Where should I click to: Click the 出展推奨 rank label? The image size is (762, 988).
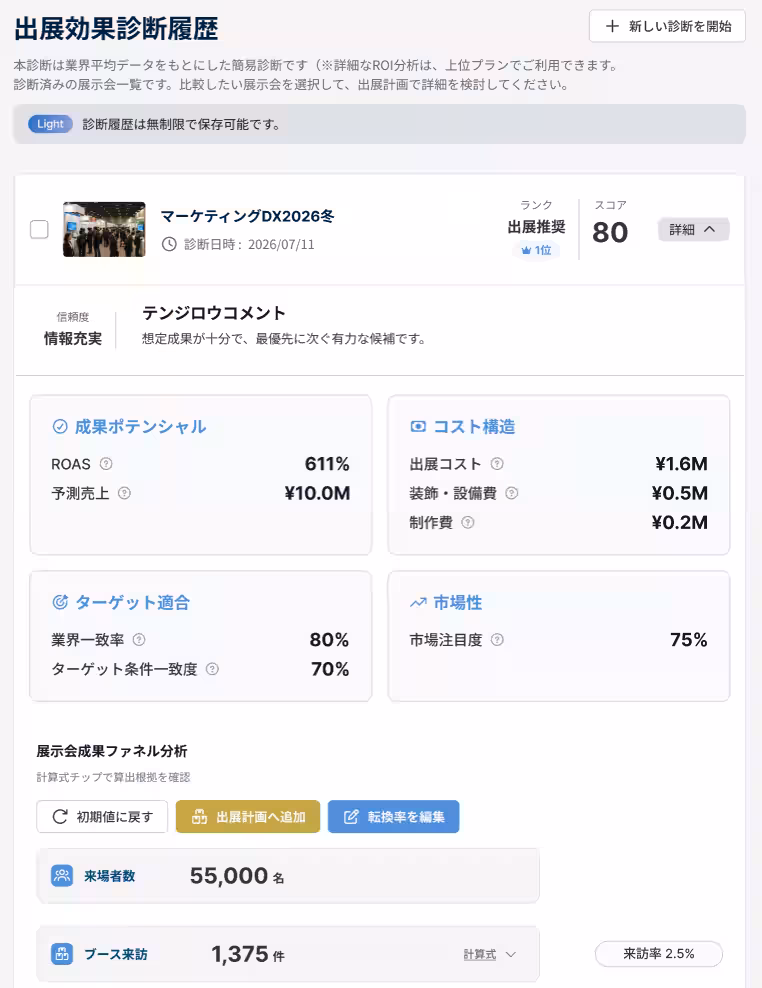coord(536,227)
